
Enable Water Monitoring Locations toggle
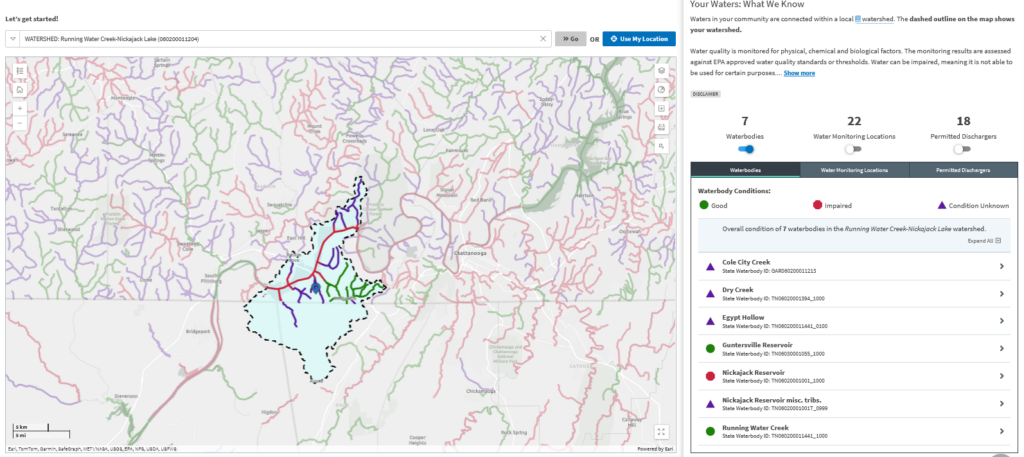point(853,148)
